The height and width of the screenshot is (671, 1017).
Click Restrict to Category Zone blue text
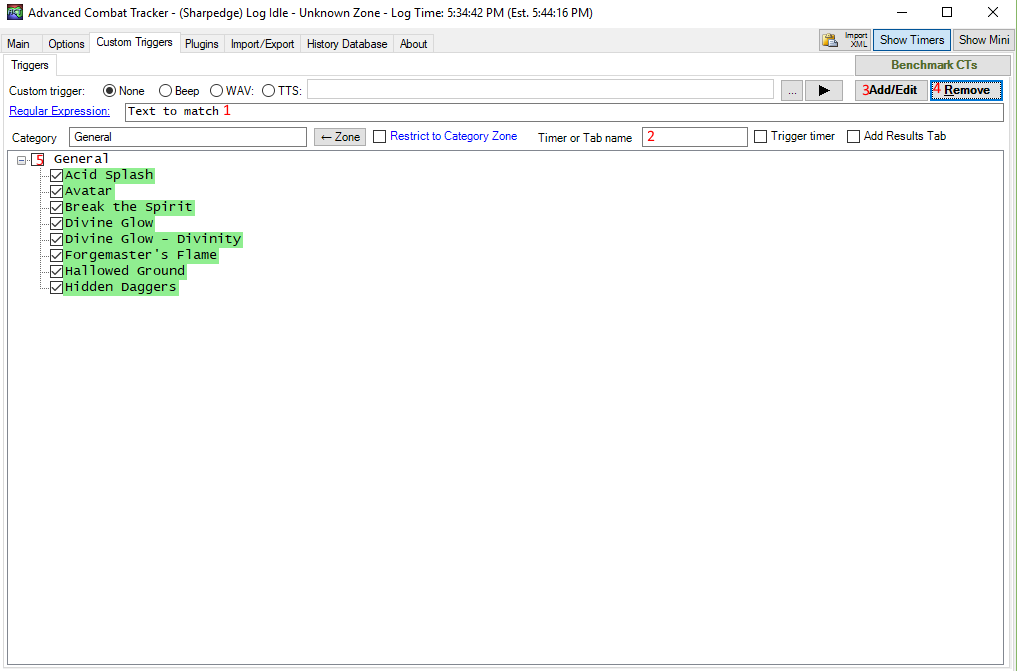(453, 136)
